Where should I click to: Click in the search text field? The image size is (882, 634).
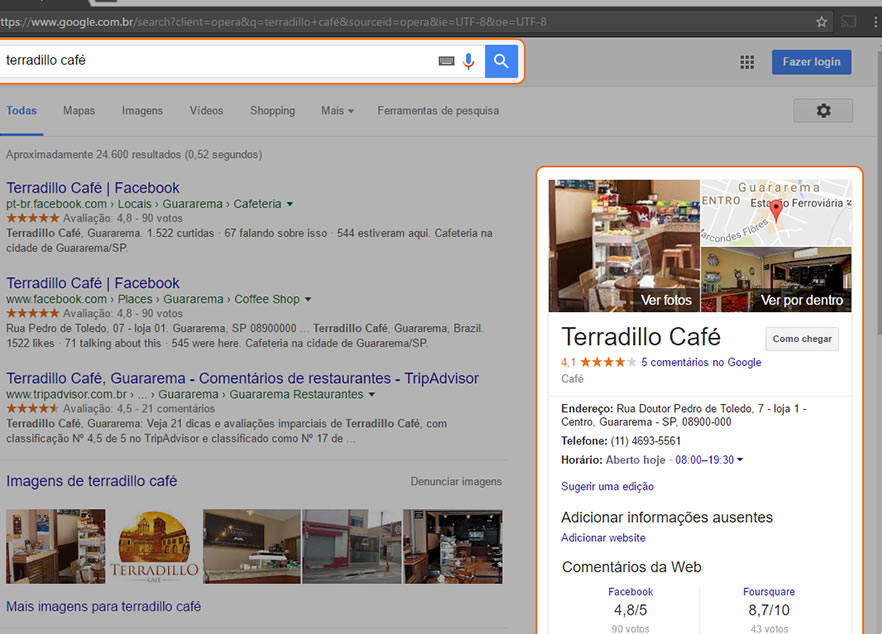[x=215, y=61]
